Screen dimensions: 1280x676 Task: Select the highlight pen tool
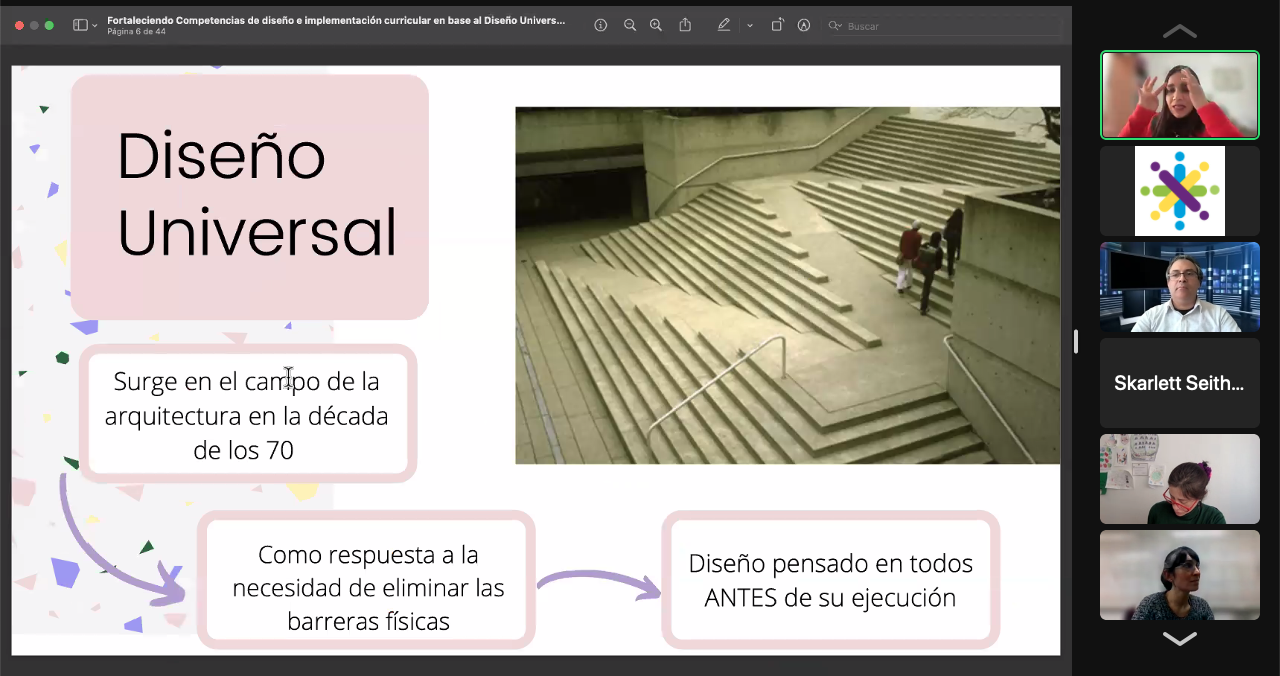pyautogui.click(x=724, y=25)
